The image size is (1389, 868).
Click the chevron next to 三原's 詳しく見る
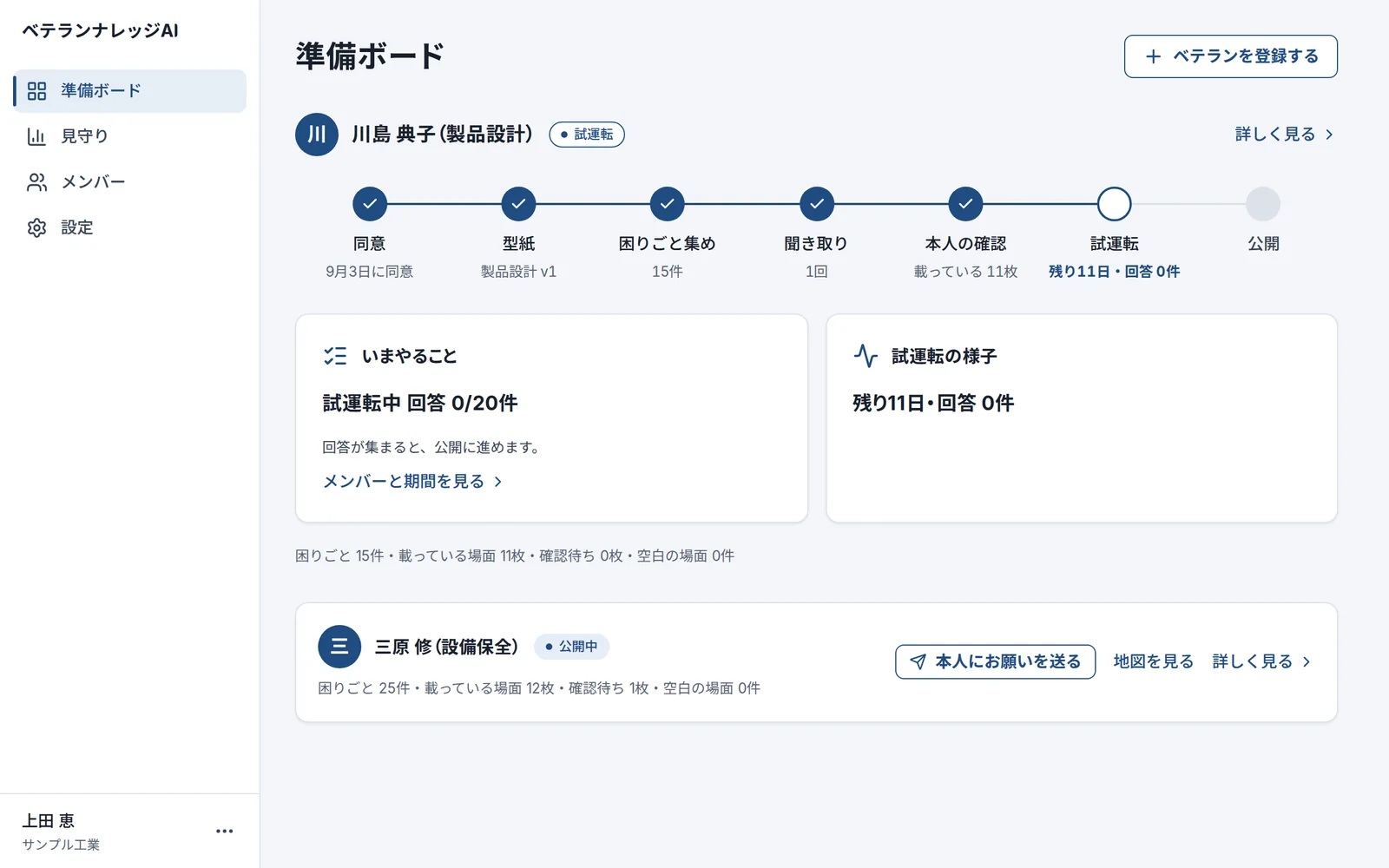pyautogui.click(x=1307, y=661)
